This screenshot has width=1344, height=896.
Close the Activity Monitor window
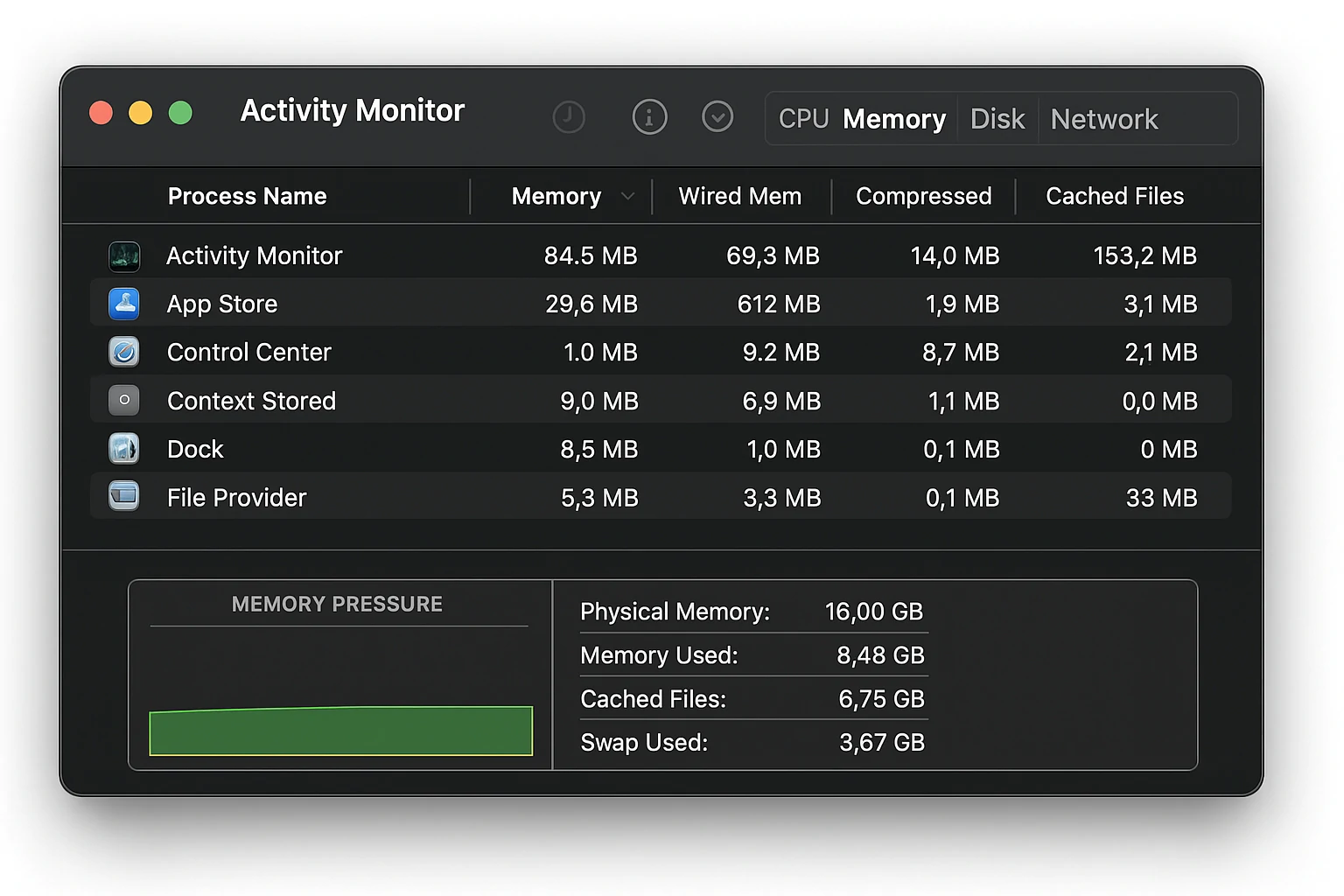pyautogui.click(x=101, y=113)
